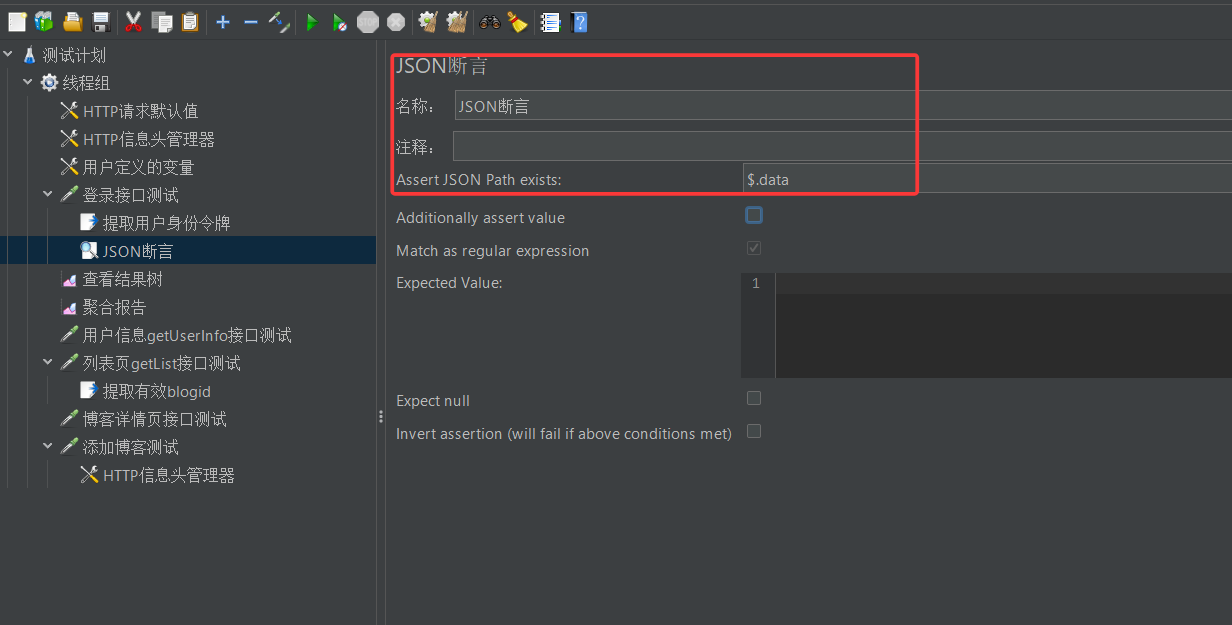Click the 名称 name input field

(x=843, y=105)
